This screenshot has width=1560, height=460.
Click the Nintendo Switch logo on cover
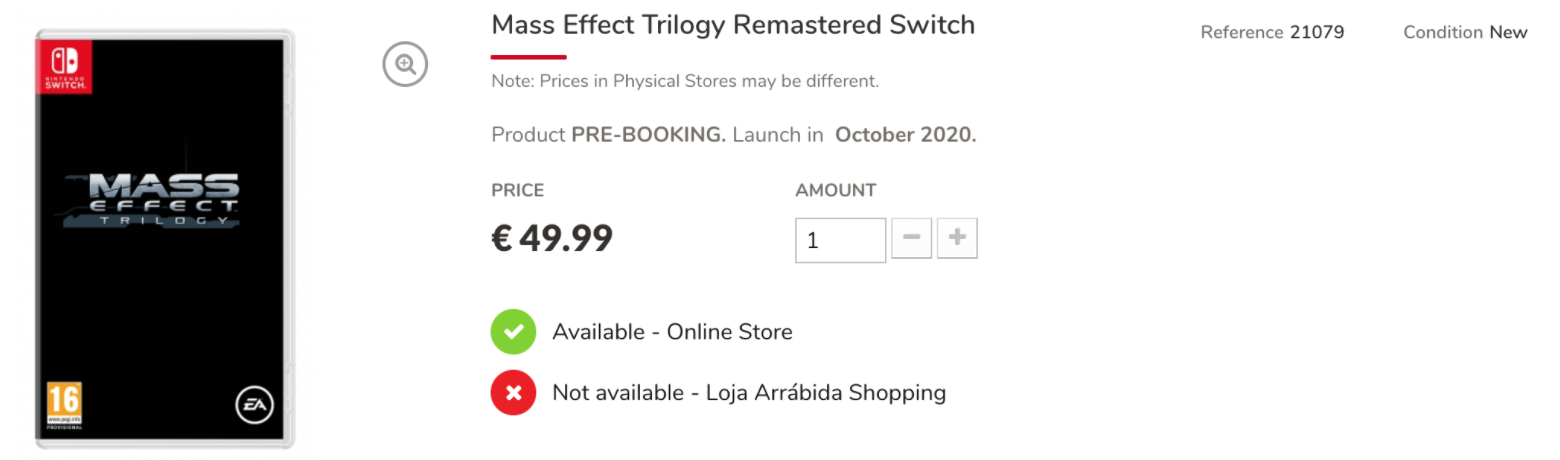click(64, 66)
